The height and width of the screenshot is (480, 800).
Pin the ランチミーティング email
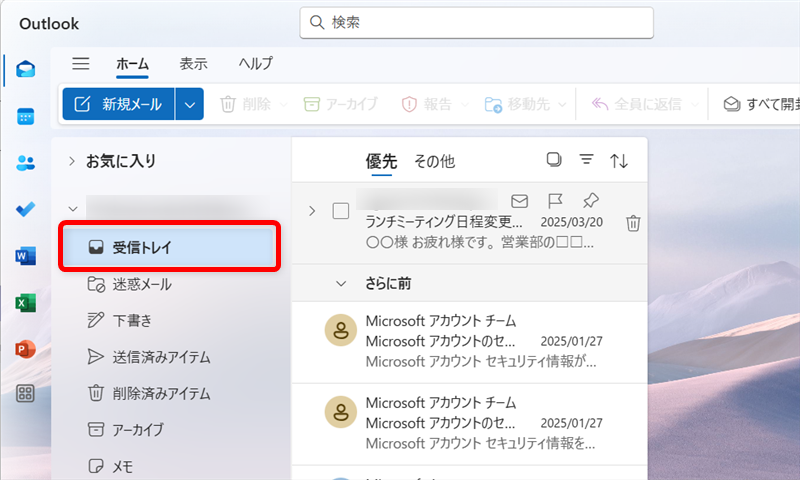(x=590, y=200)
